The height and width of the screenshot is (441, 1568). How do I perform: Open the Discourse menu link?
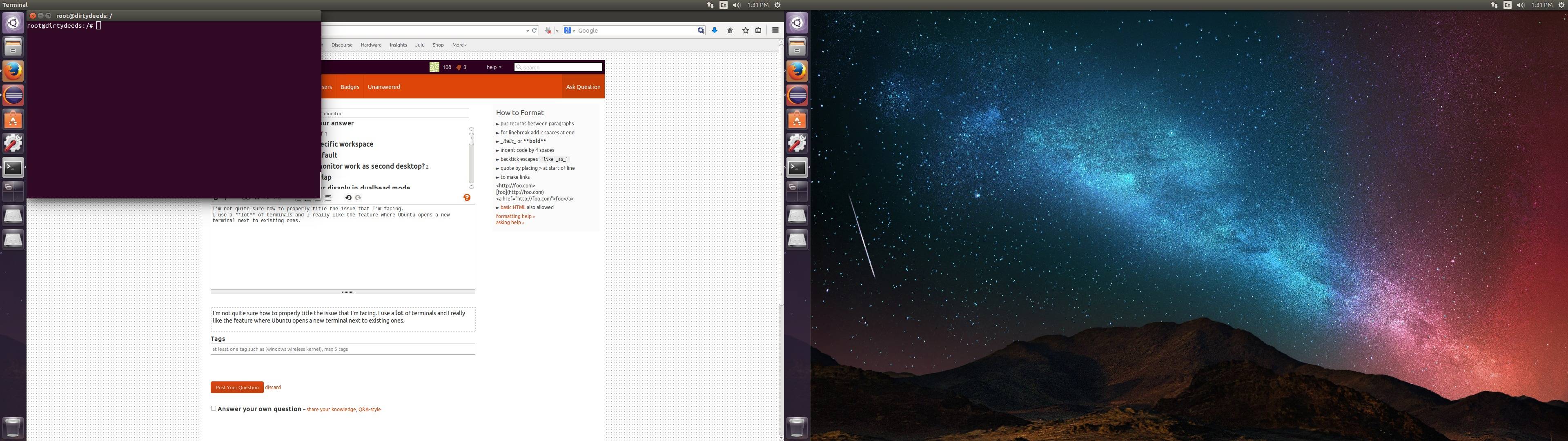coord(342,45)
